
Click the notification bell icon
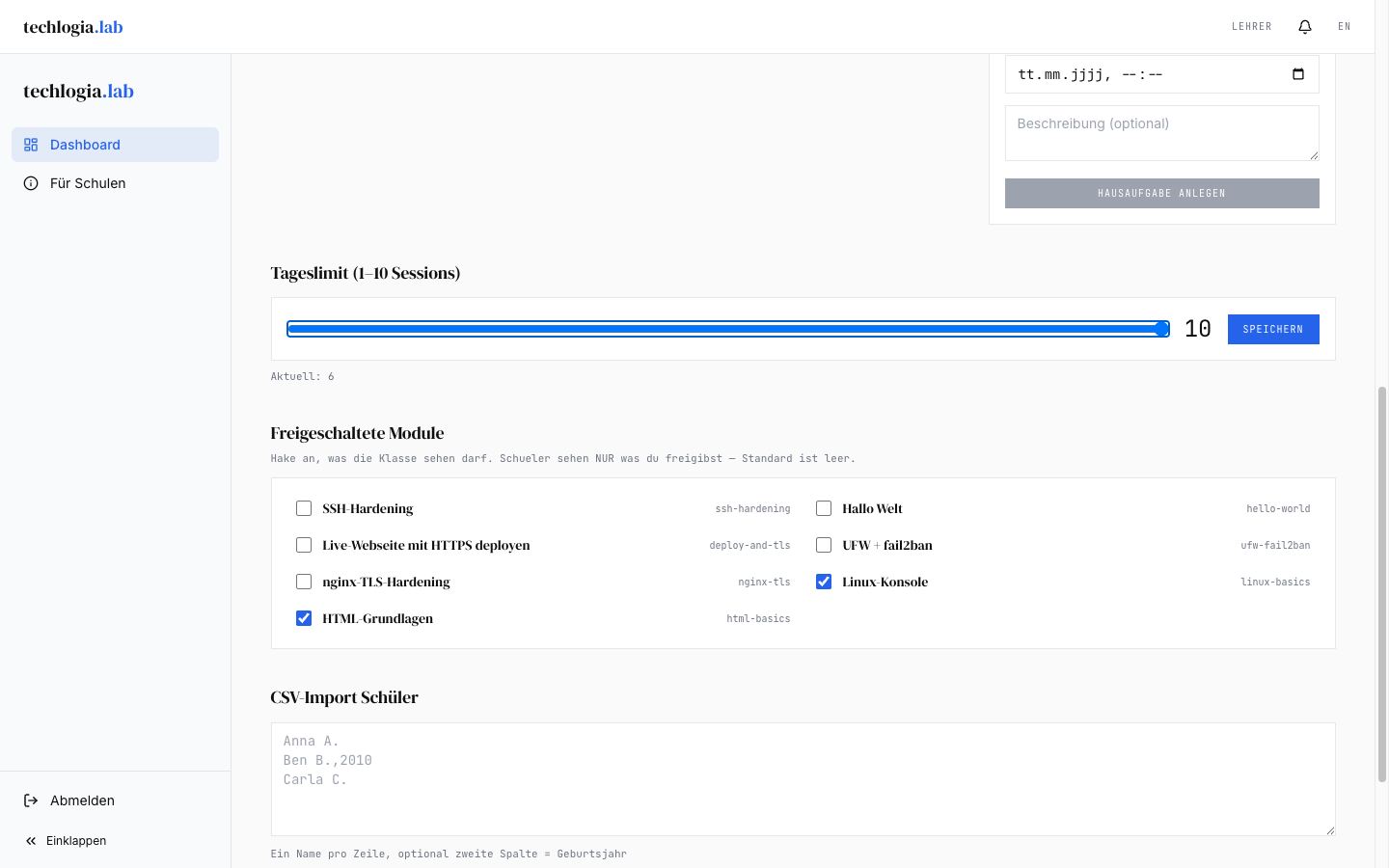coord(1305,27)
